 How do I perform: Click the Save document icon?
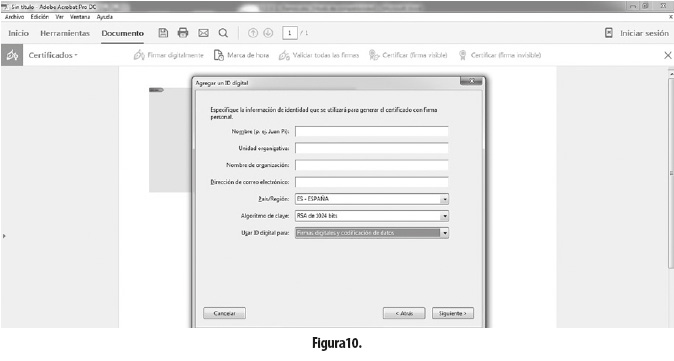click(x=163, y=33)
